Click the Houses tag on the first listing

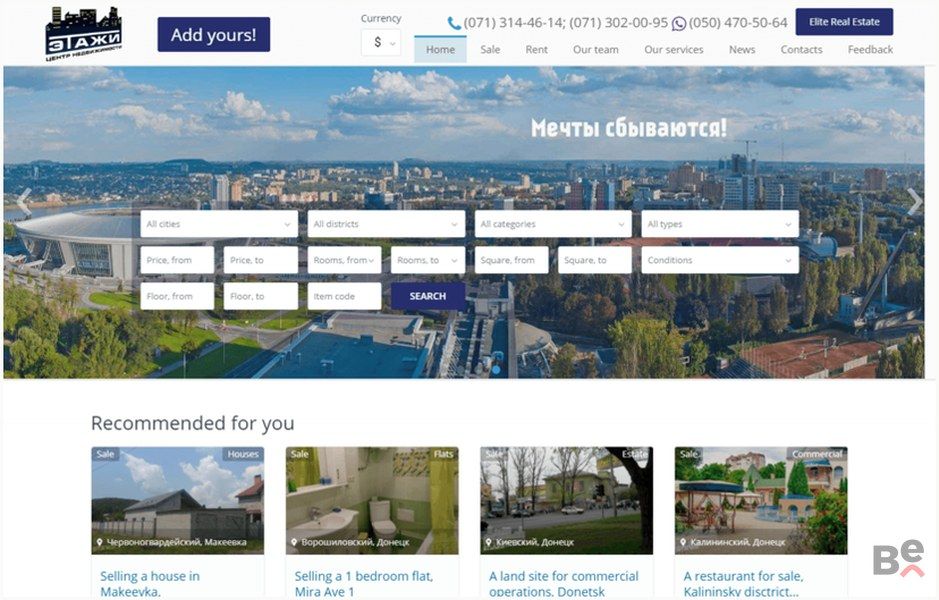click(x=243, y=454)
